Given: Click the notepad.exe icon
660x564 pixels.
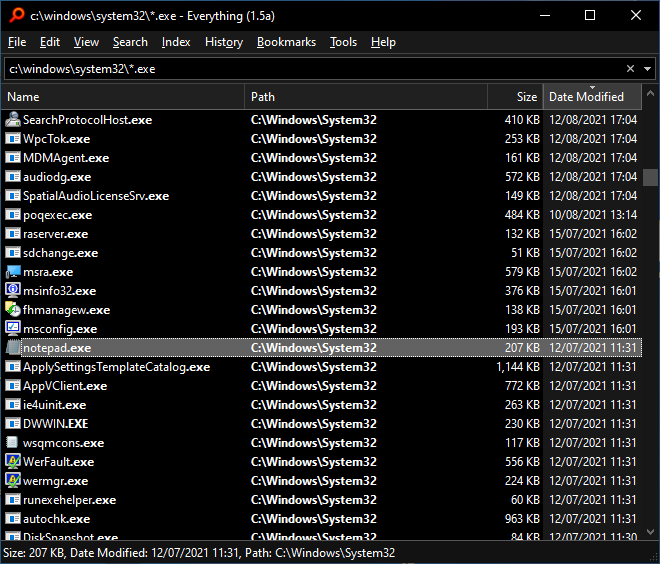Looking at the screenshot, I should (x=13, y=348).
